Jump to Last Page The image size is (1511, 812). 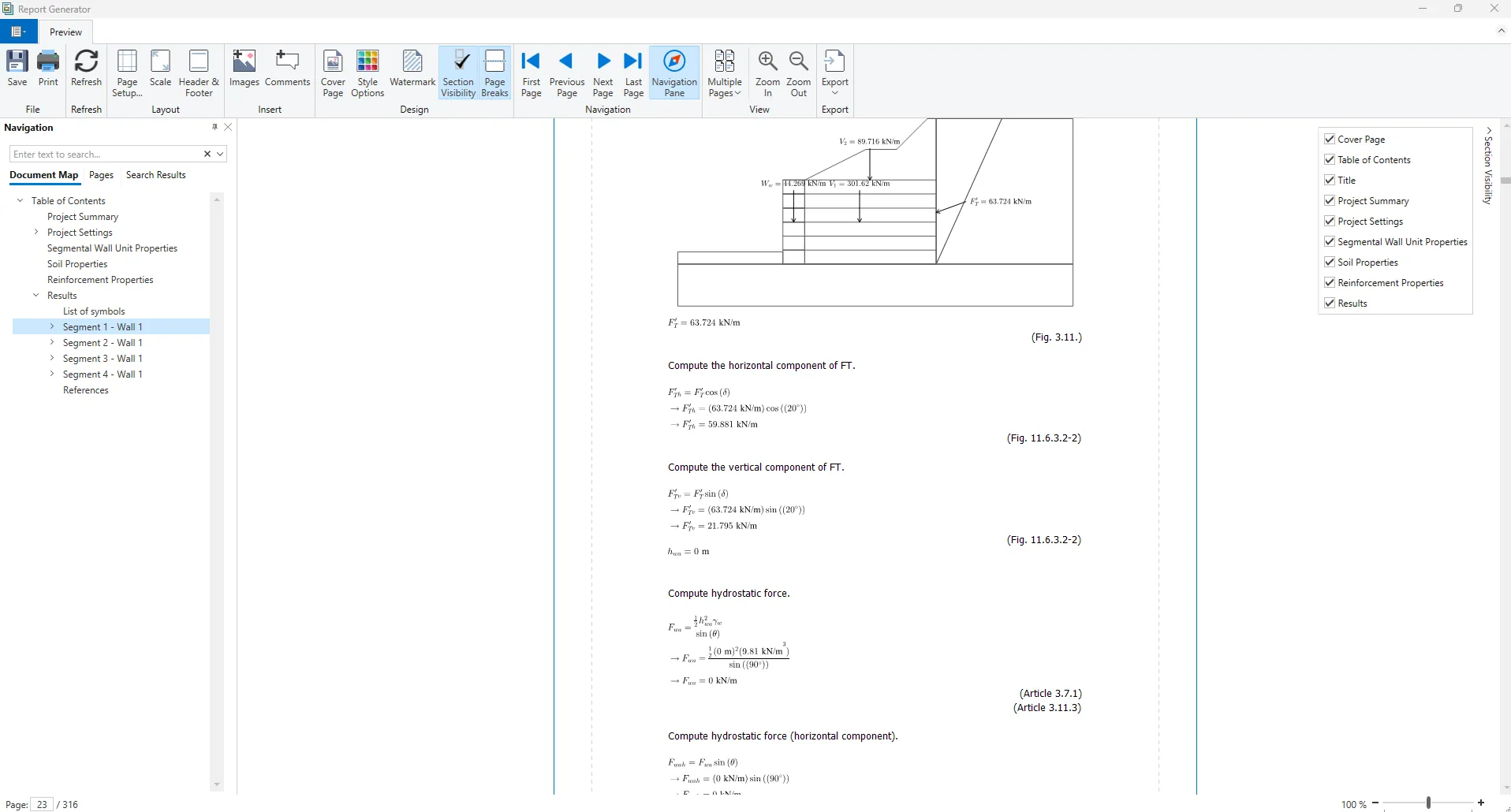point(633,73)
